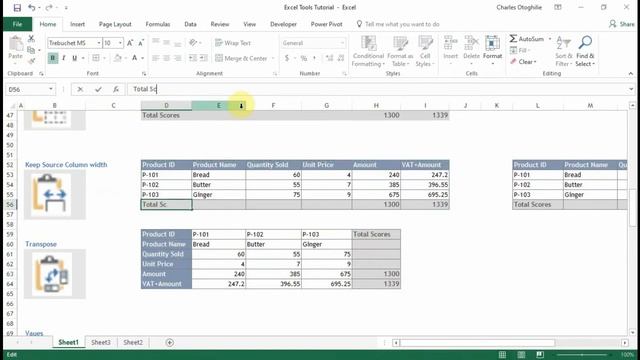This screenshot has width=640, height=360.
Task: Toggle Underline formatting
Action: click(x=74, y=58)
